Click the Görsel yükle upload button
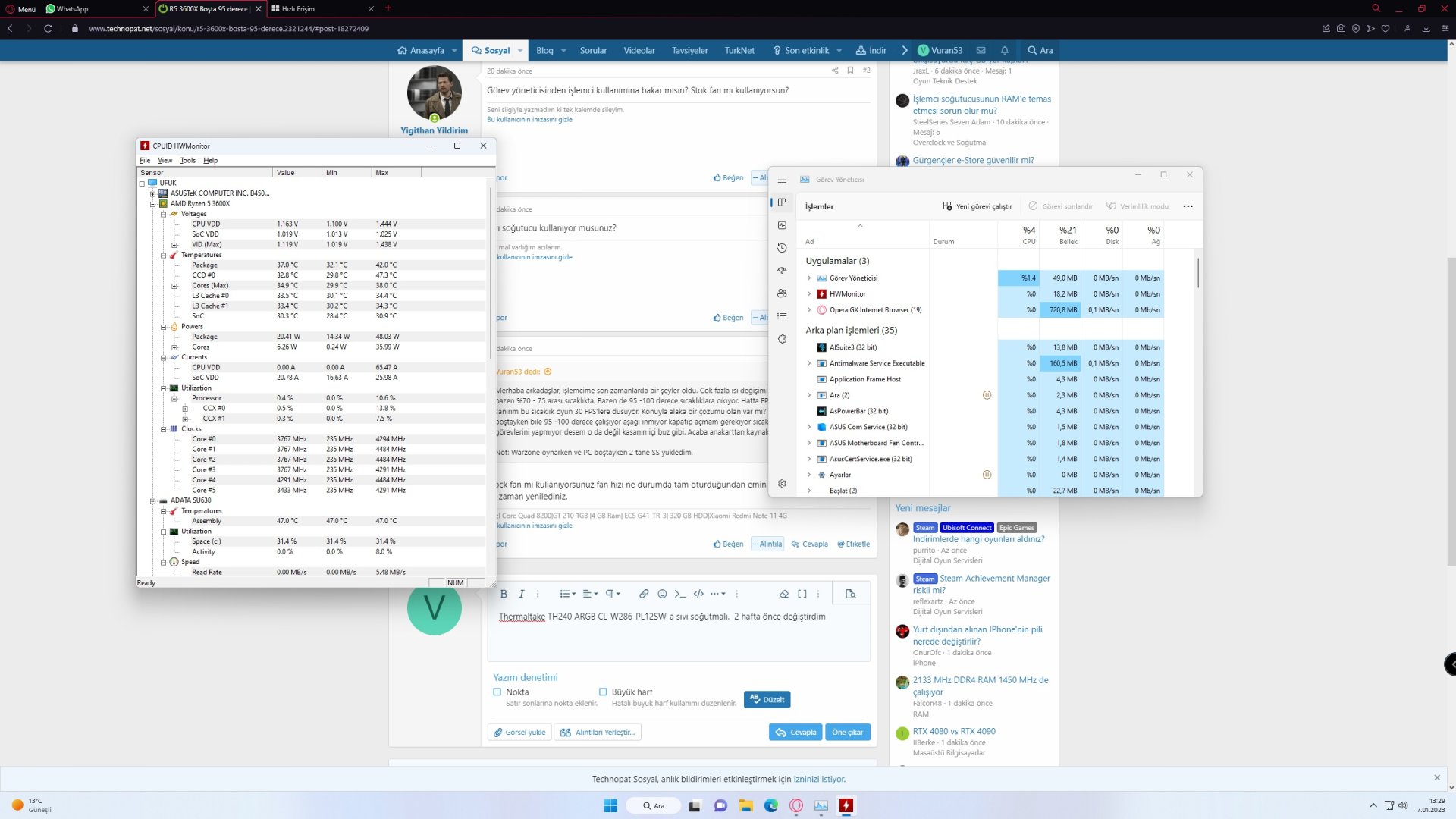The width and height of the screenshot is (1456, 819). [x=519, y=733]
